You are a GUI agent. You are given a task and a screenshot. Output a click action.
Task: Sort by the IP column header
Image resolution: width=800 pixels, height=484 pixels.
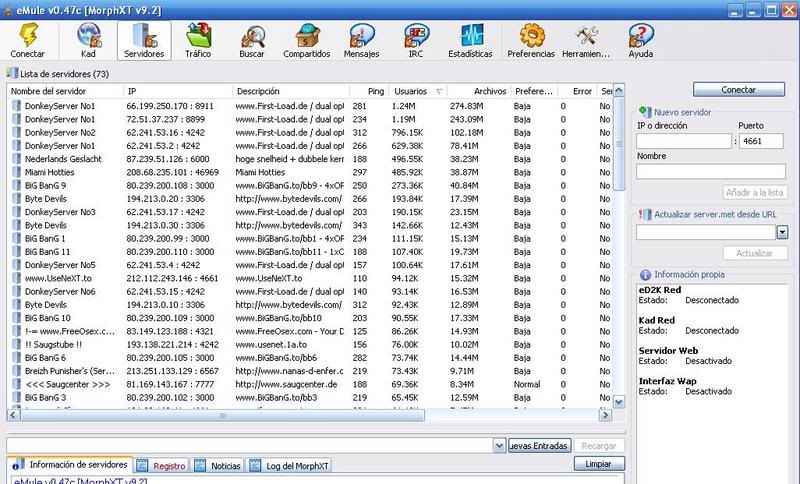(178, 91)
